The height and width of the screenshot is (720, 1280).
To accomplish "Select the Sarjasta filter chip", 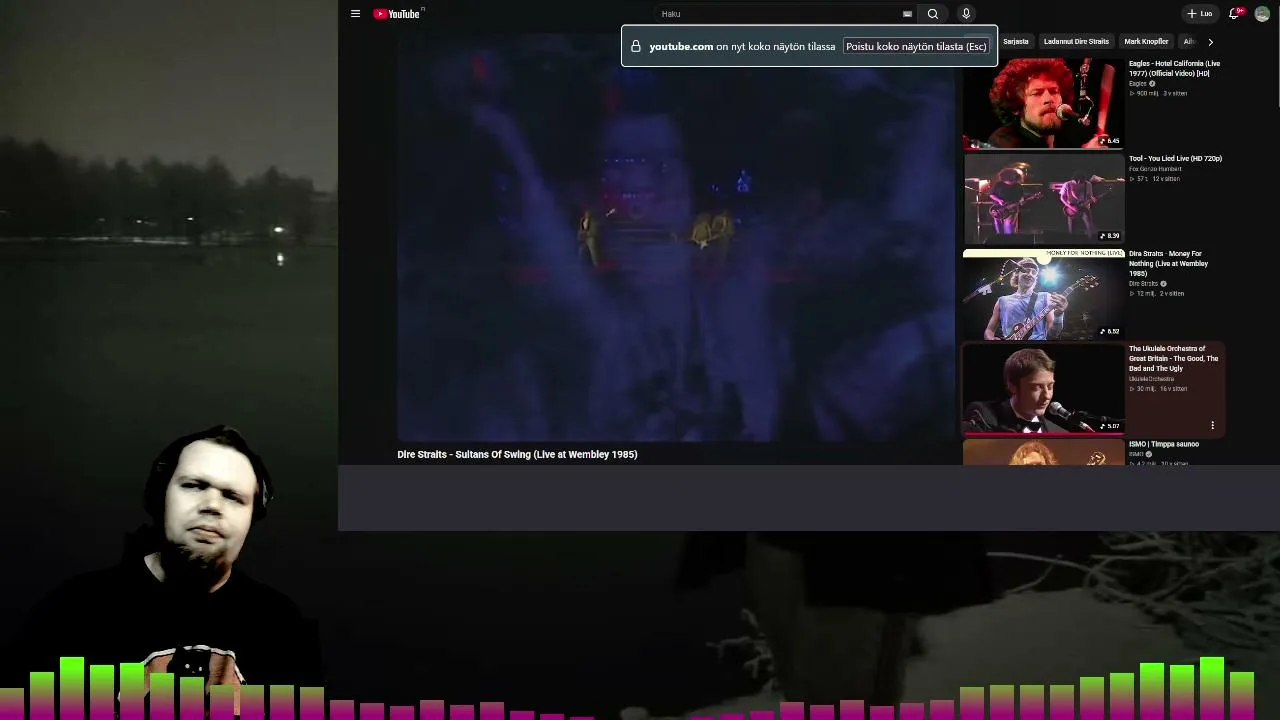I will click(1015, 42).
